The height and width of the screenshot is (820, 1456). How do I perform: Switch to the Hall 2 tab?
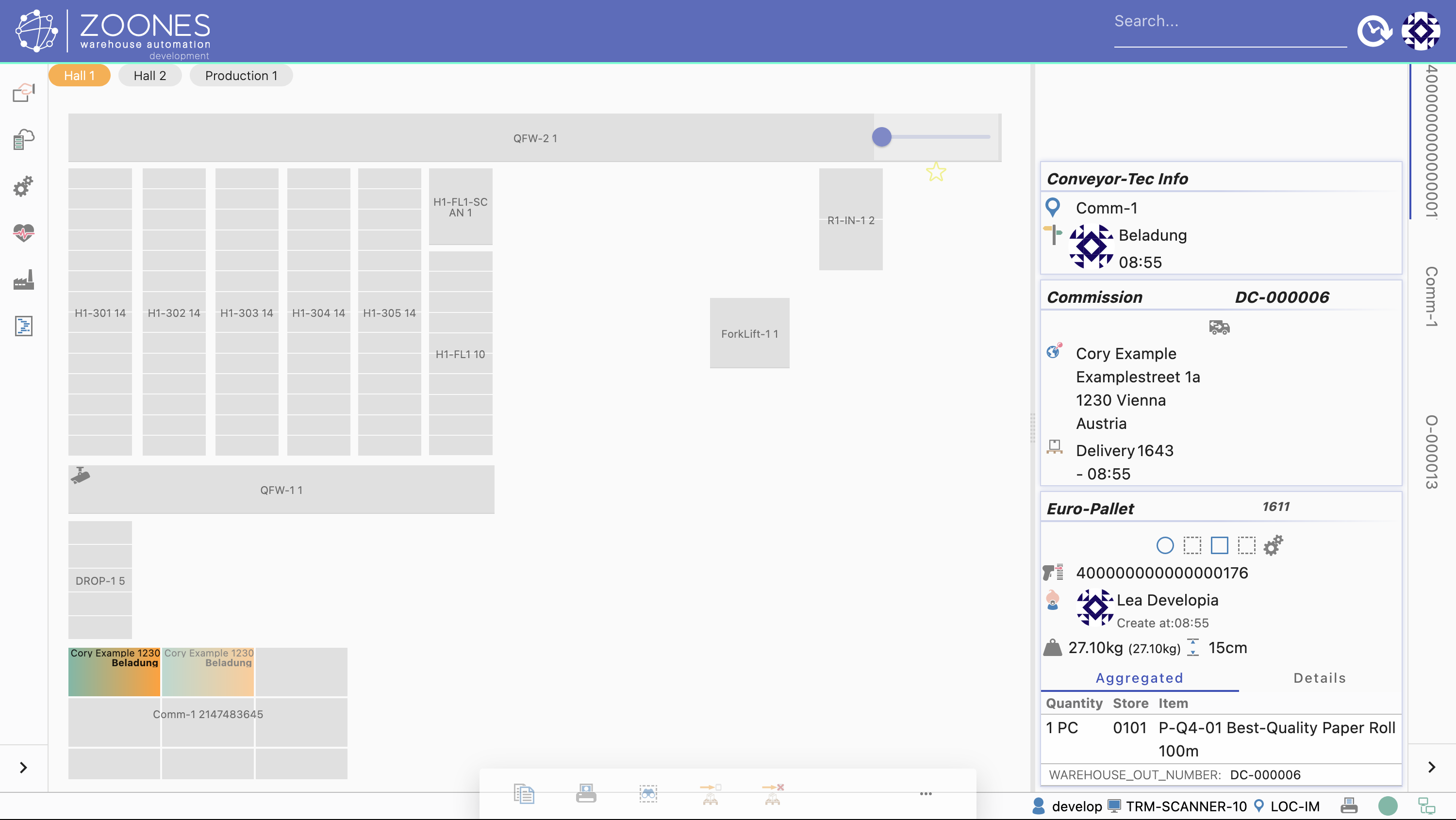coord(150,76)
